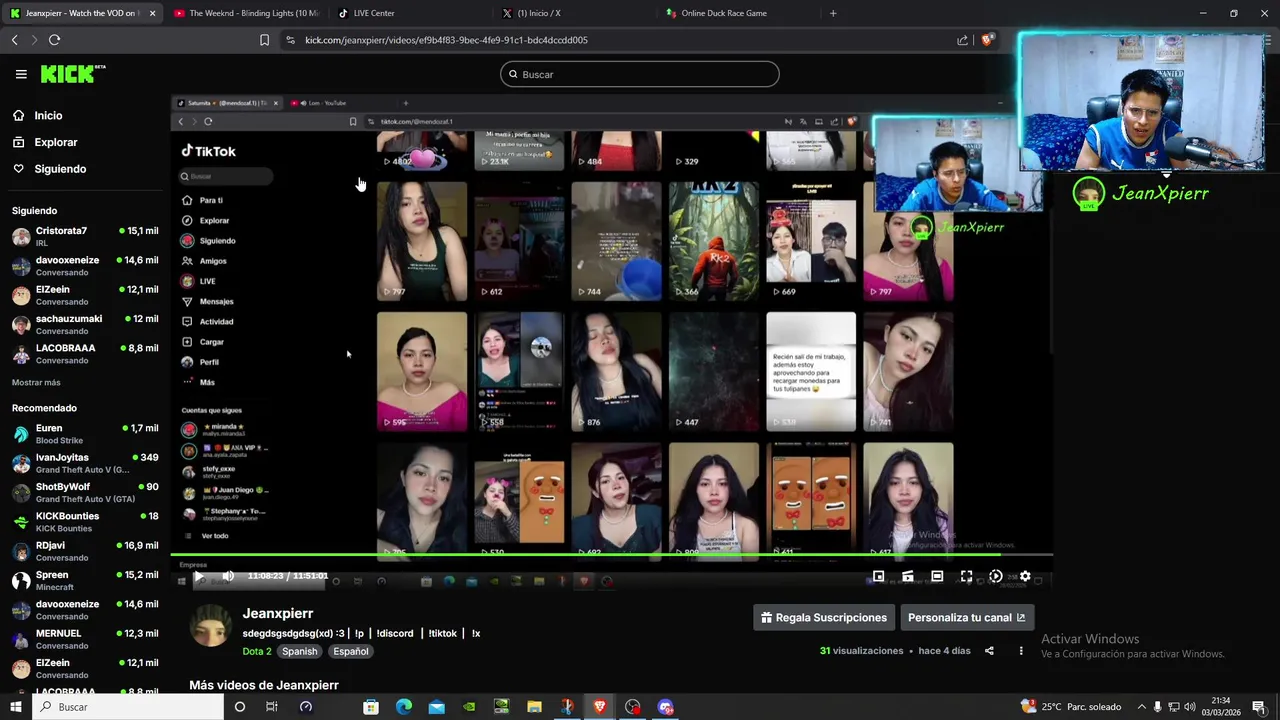Open IvanJoyitas recommended channel
This screenshot has width=1280, height=720.
[x=84, y=463]
